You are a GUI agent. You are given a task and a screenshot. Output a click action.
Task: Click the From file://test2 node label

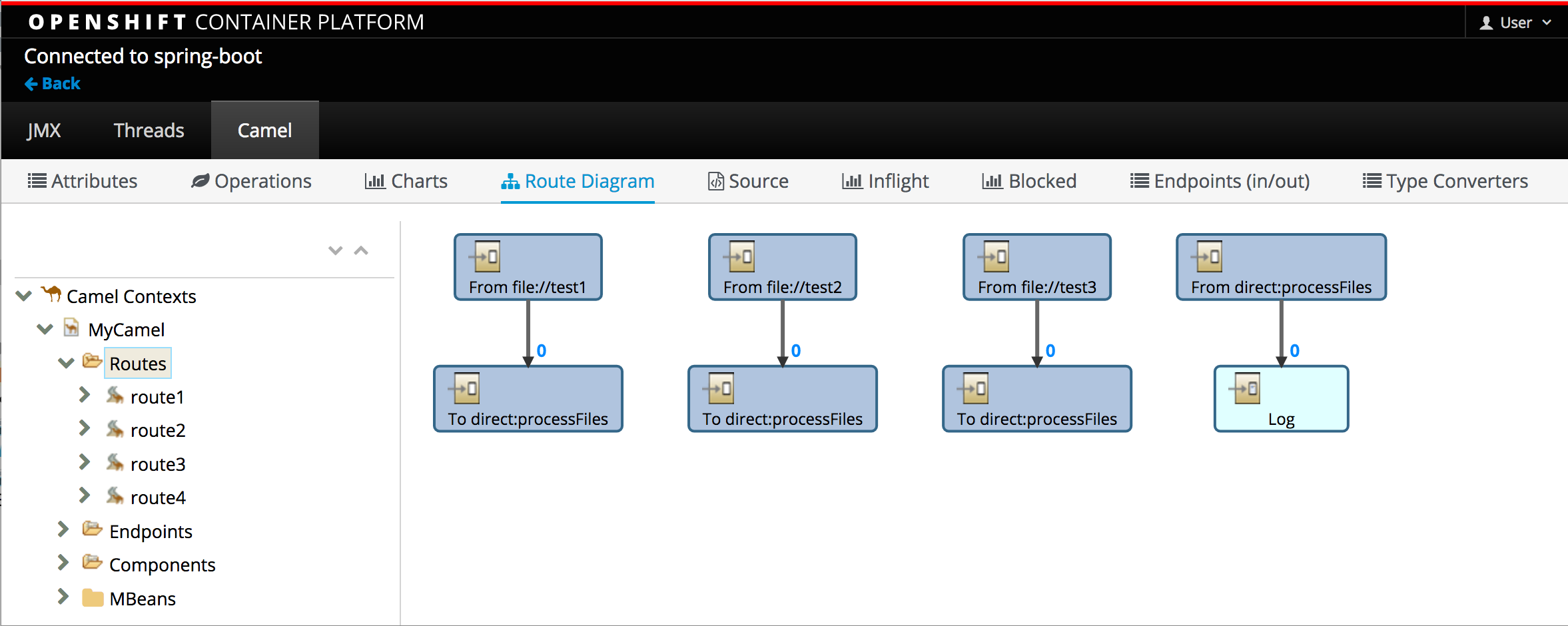(783, 287)
